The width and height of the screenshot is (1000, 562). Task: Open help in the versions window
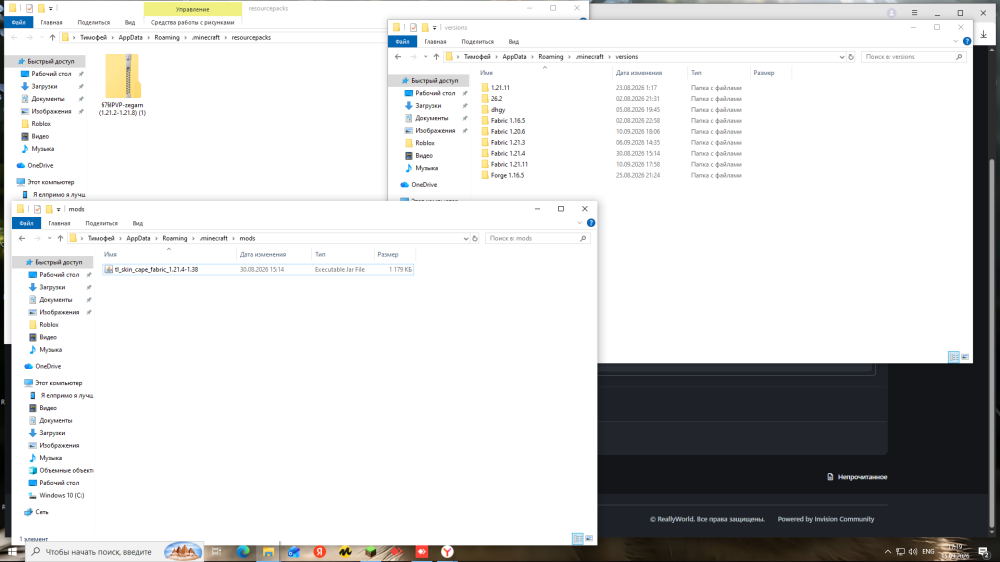coord(967,41)
